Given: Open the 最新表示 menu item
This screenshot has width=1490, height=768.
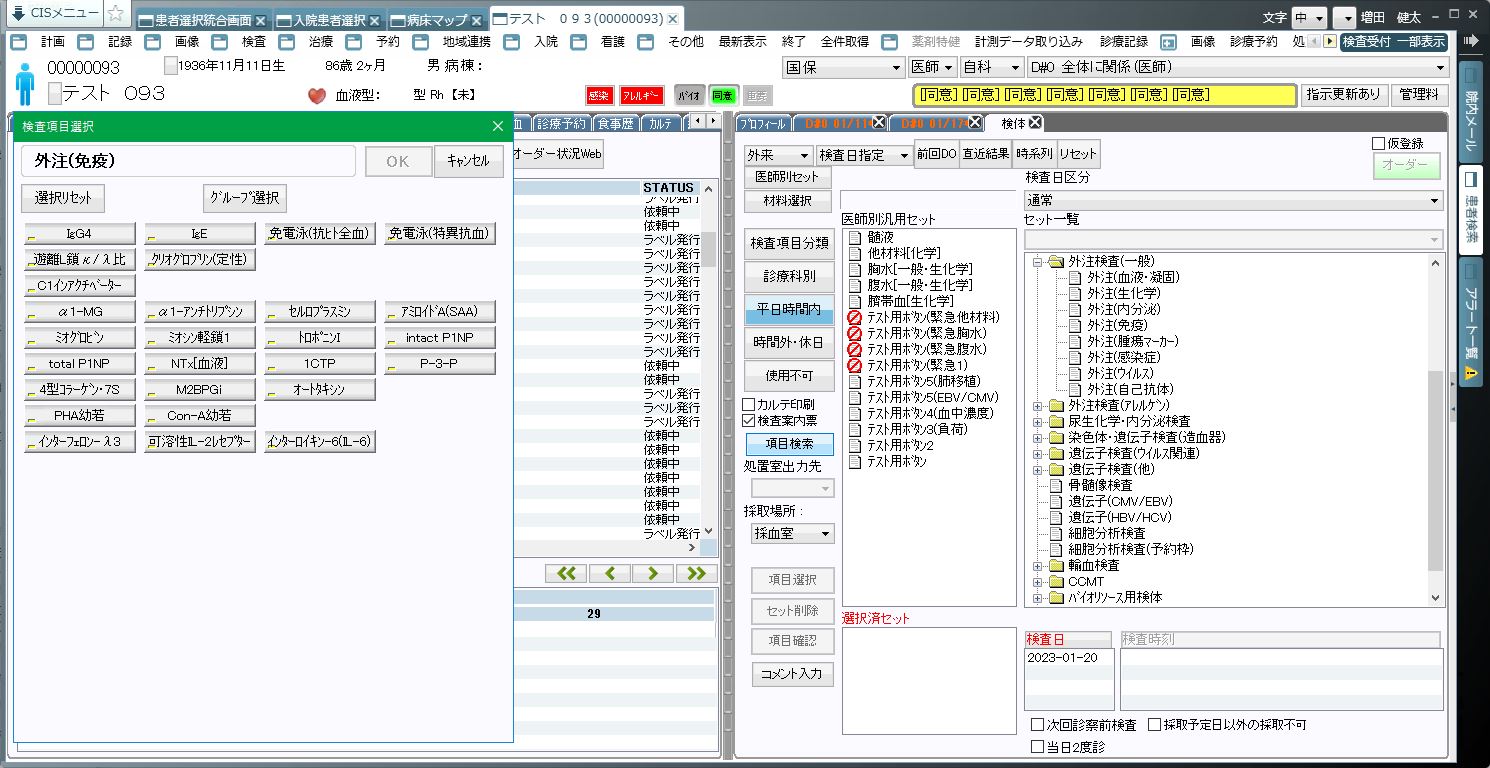Looking at the screenshot, I should (x=743, y=42).
